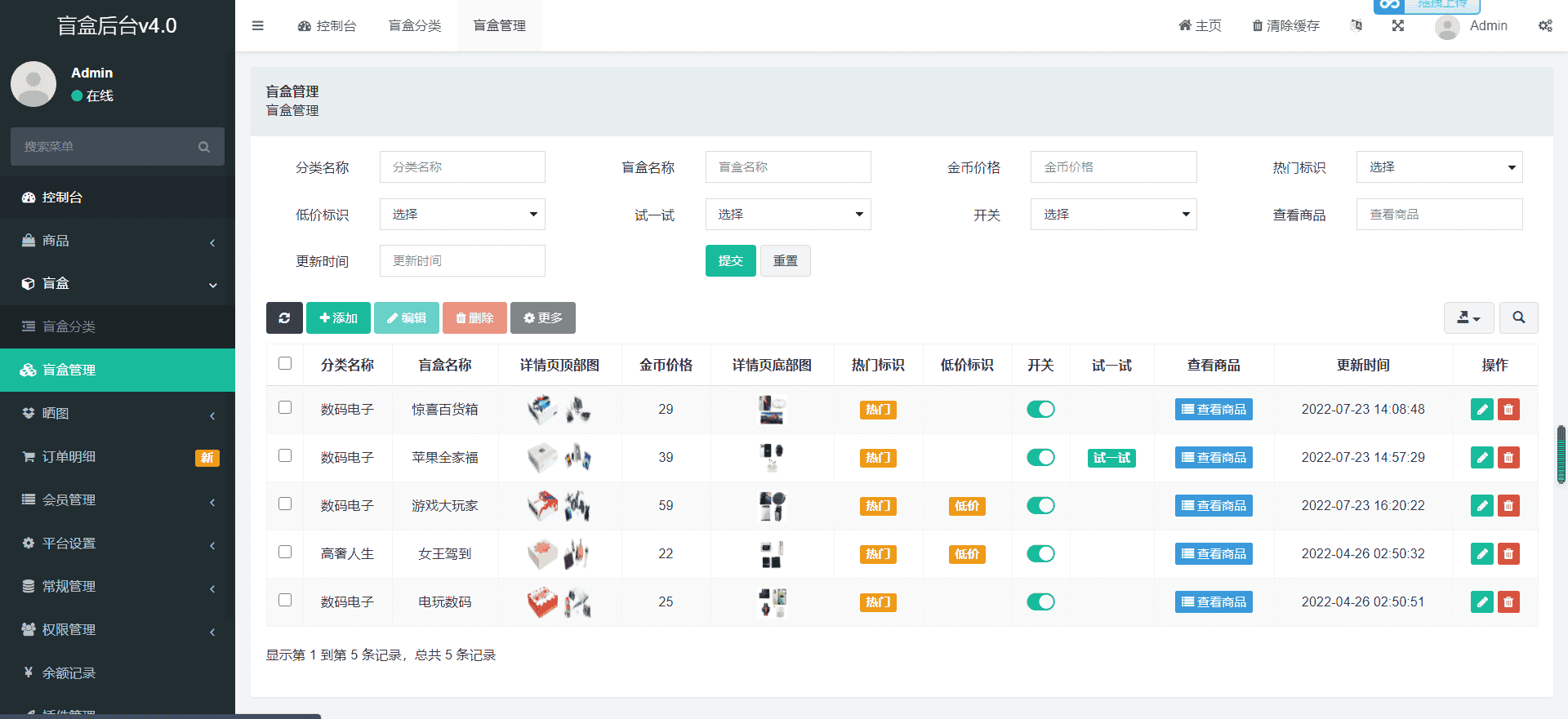This screenshot has height=719, width=1568.
Task: Switch to the 盲盒分类 tab
Action: pos(415,26)
